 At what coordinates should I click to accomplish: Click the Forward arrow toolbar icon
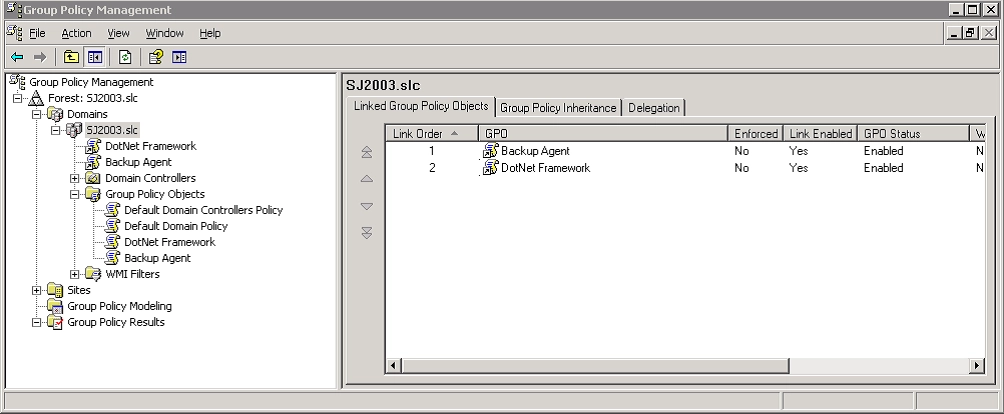40,58
